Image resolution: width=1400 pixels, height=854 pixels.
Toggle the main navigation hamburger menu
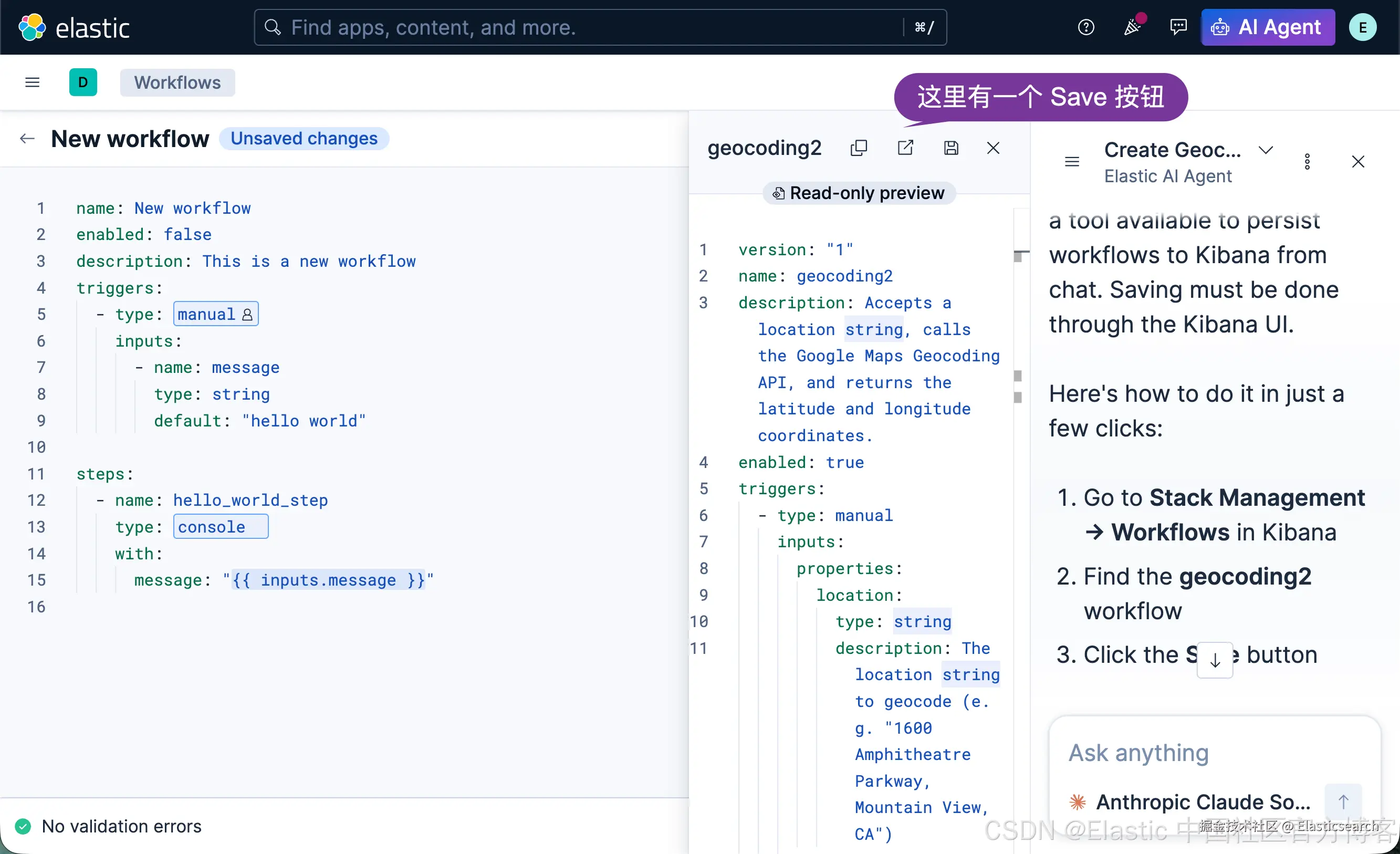click(x=33, y=82)
